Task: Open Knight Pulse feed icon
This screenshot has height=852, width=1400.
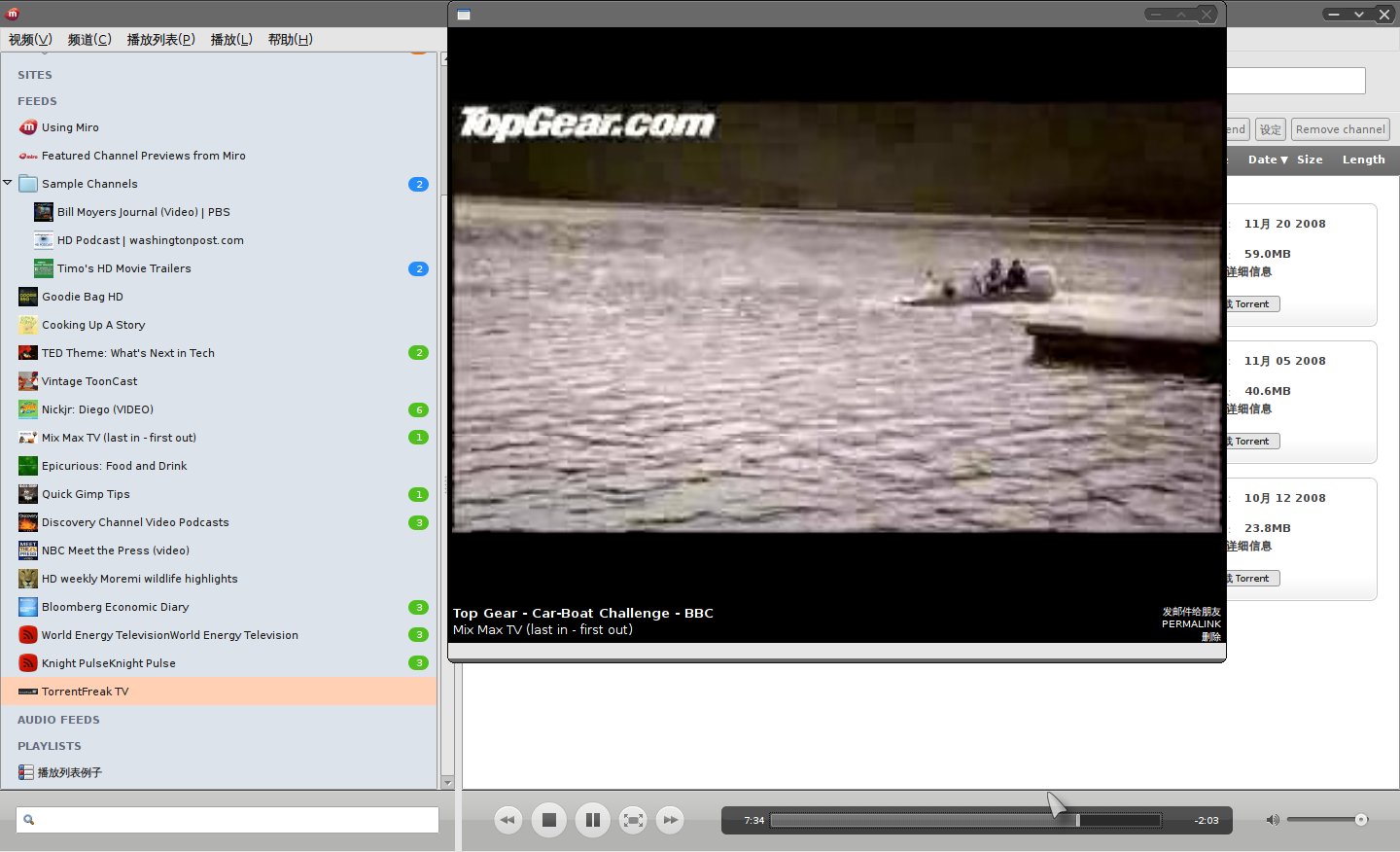Action: 28,663
